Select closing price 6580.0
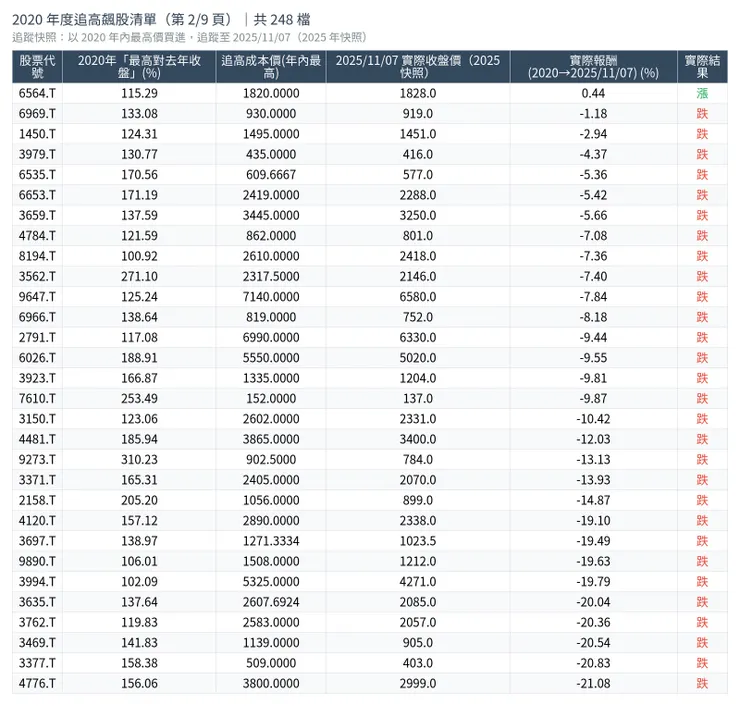Image resolution: width=740 pixels, height=706 pixels. tap(418, 297)
